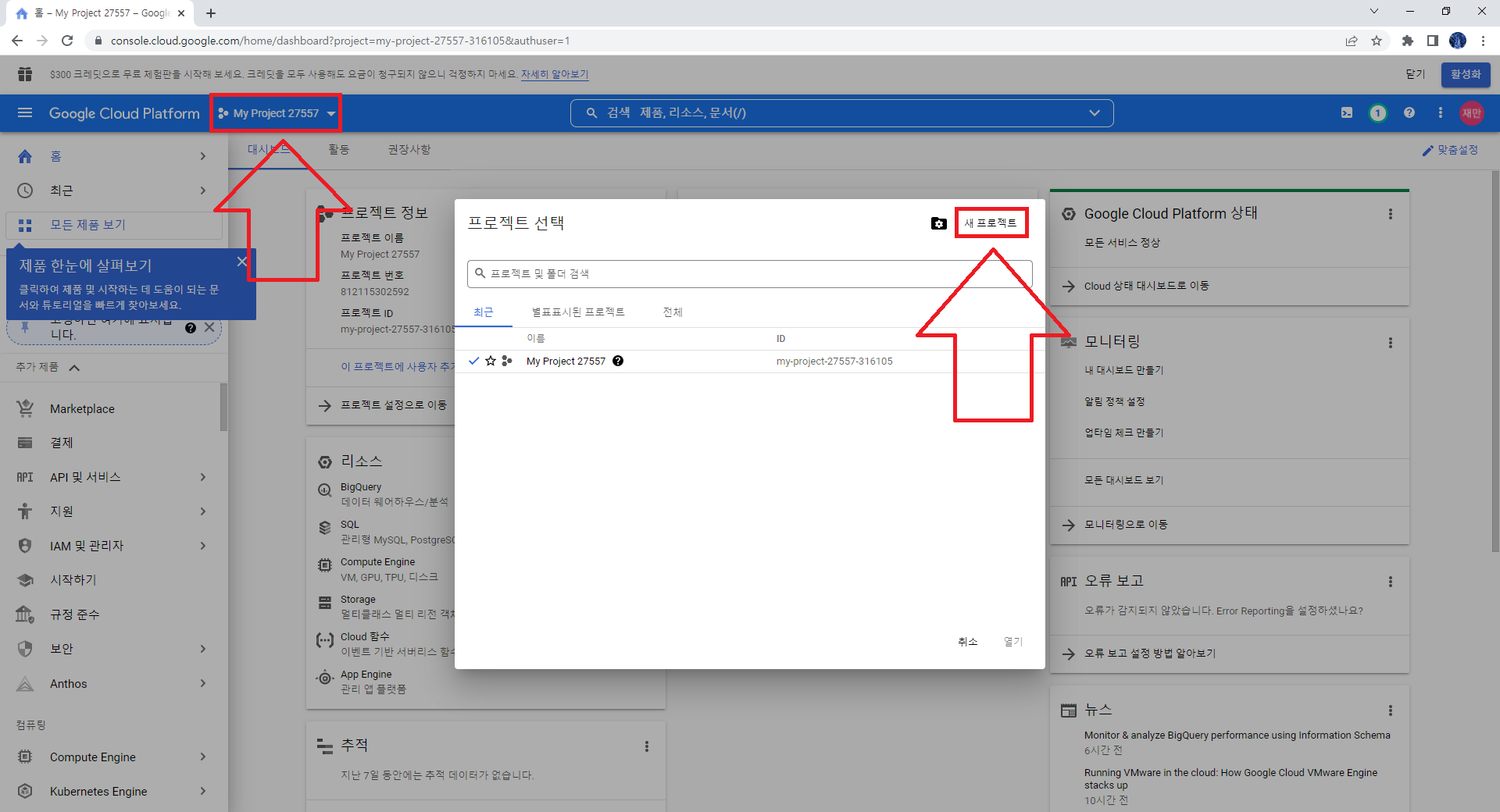Open the news item about BigQuery performance
Screen dimensions: 1500x812
[1237, 735]
